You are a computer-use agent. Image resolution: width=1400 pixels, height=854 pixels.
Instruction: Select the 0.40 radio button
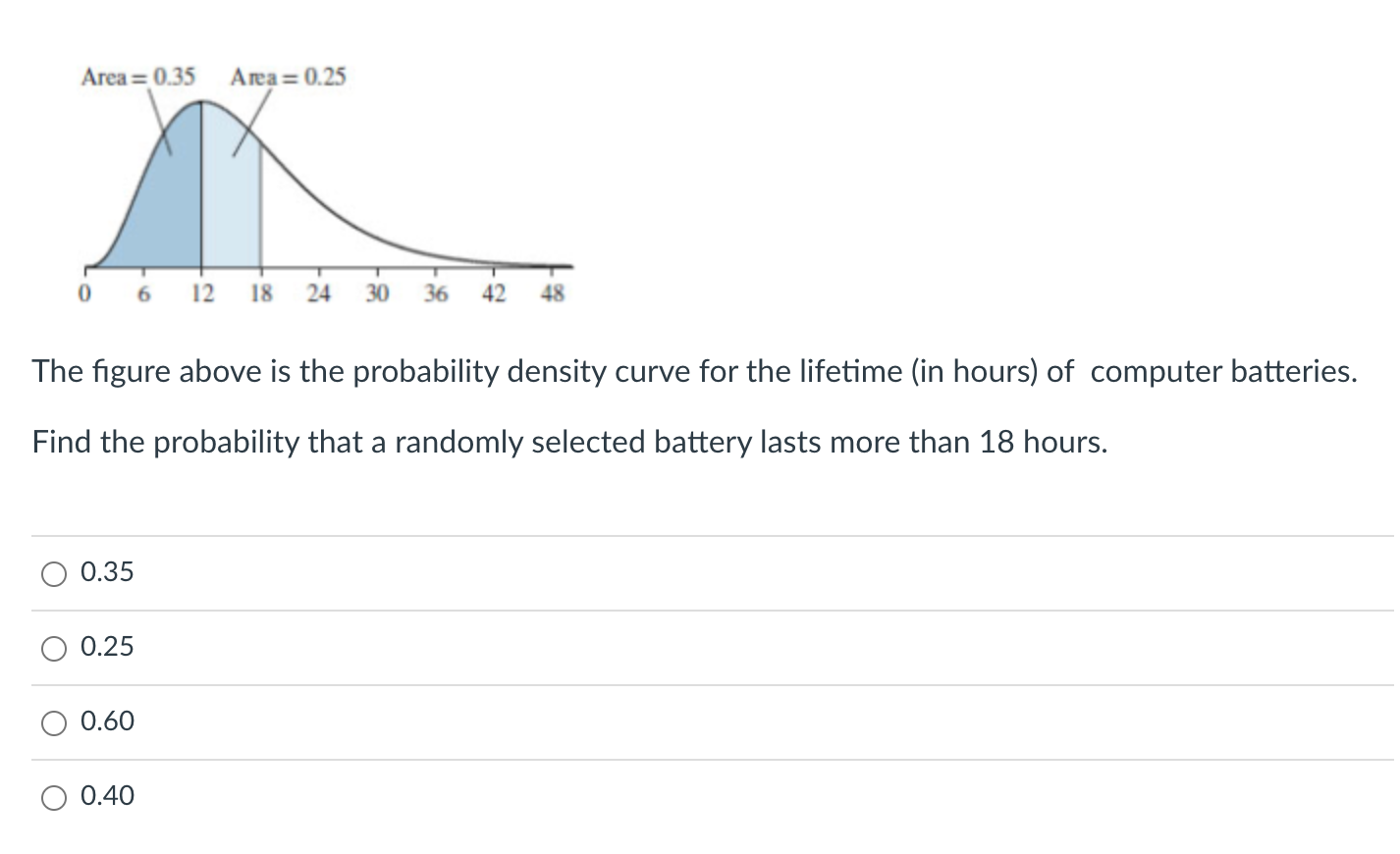pyautogui.click(x=54, y=797)
